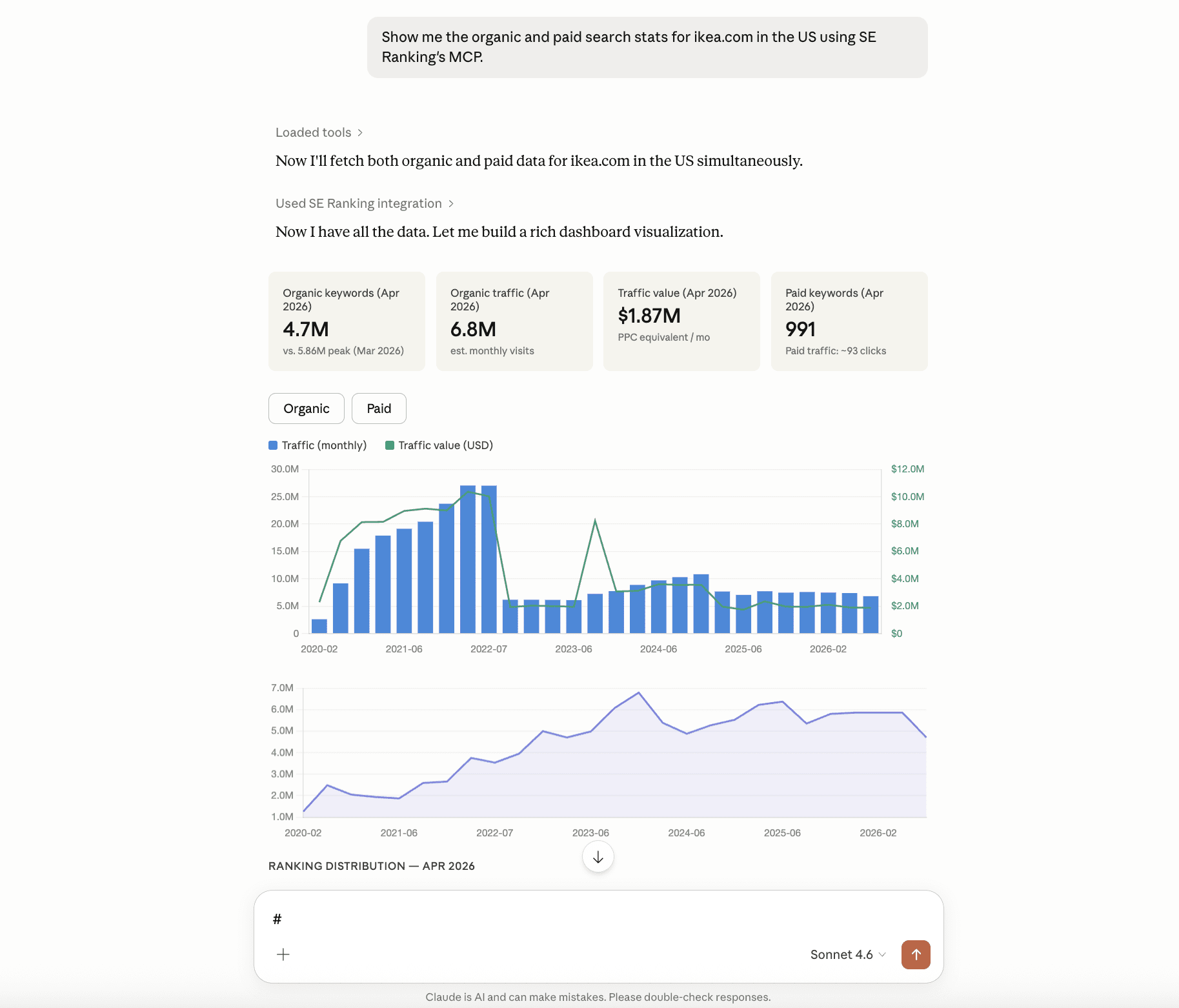
Task: Switch to the Paid tab
Action: click(x=379, y=408)
